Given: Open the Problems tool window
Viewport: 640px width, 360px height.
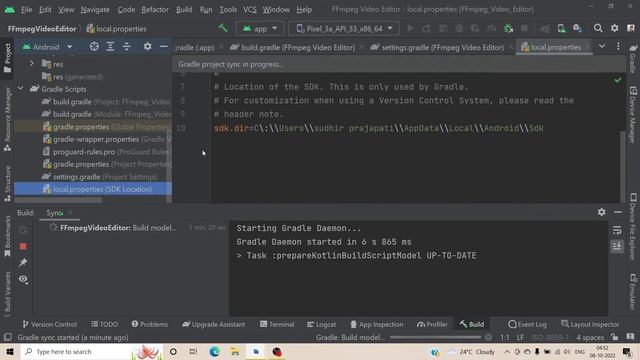Looking at the screenshot, I should (149, 324).
